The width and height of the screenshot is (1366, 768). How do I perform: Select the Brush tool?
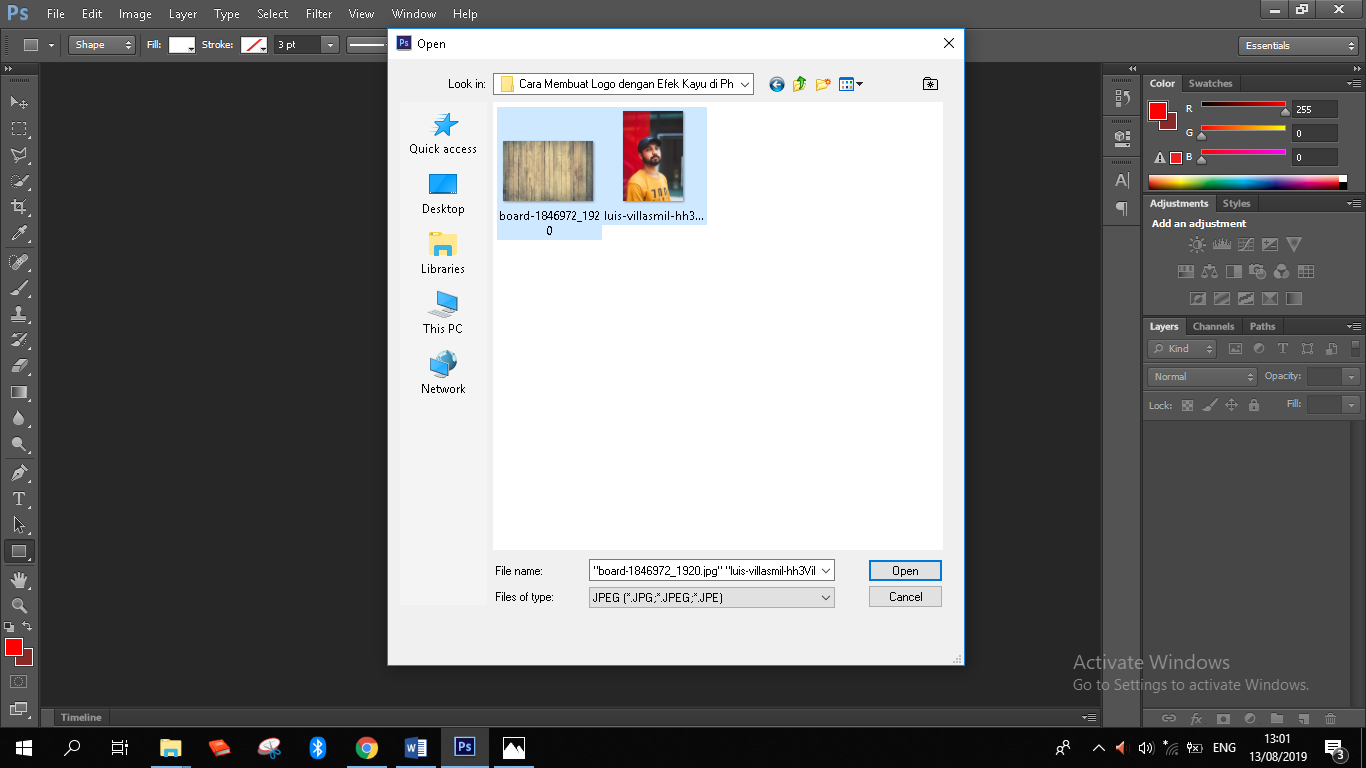[x=19, y=288]
